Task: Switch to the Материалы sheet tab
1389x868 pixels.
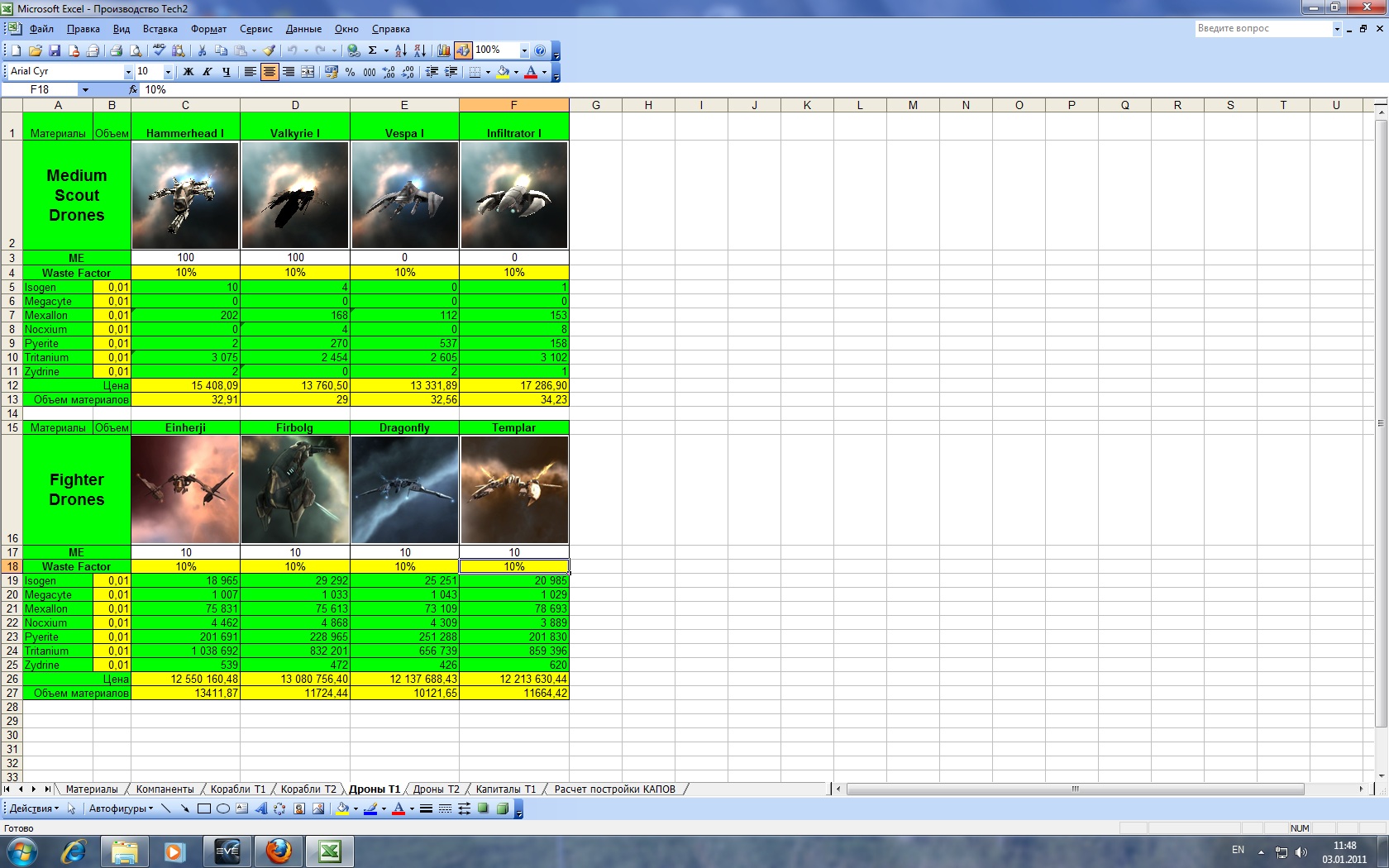Action: click(x=92, y=789)
